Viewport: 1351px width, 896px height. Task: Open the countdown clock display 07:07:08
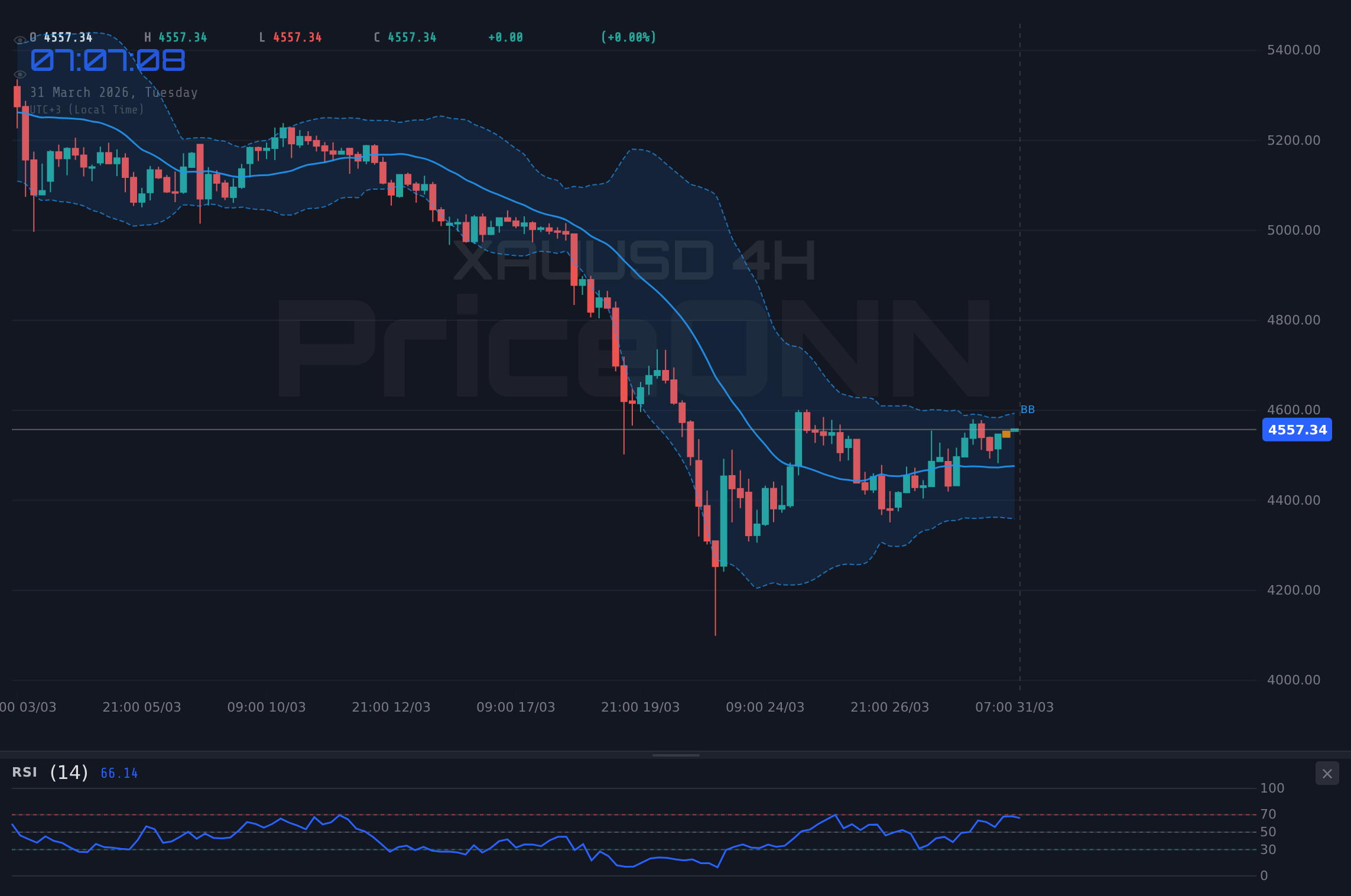pos(108,60)
